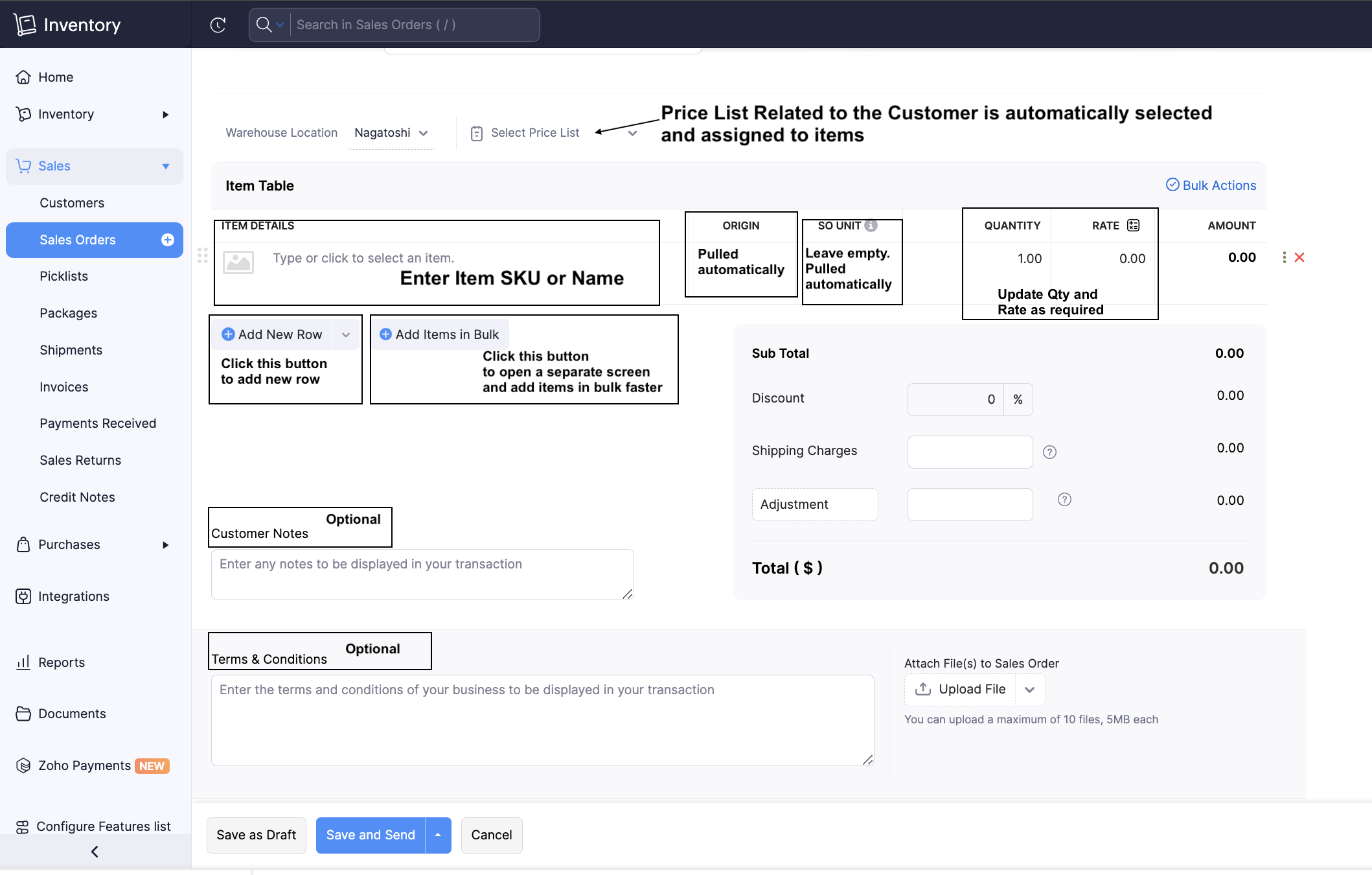Go to Invoices in the sidebar
This screenshot has height=875, width=1372.
pos(63,387)
